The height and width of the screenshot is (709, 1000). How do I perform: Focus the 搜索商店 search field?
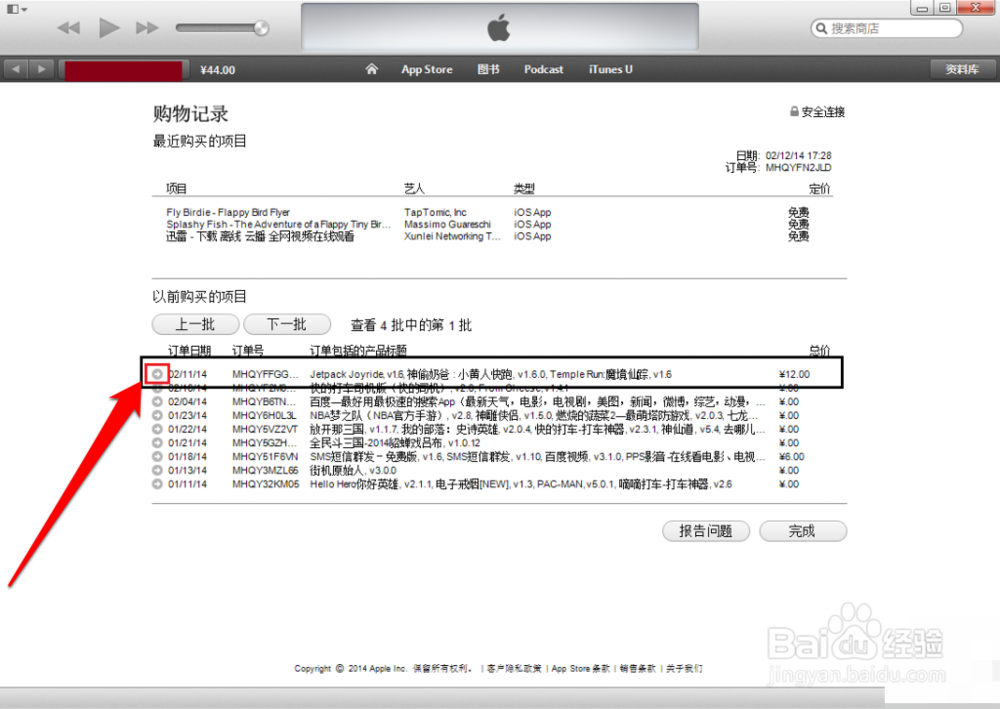[886, 28]
